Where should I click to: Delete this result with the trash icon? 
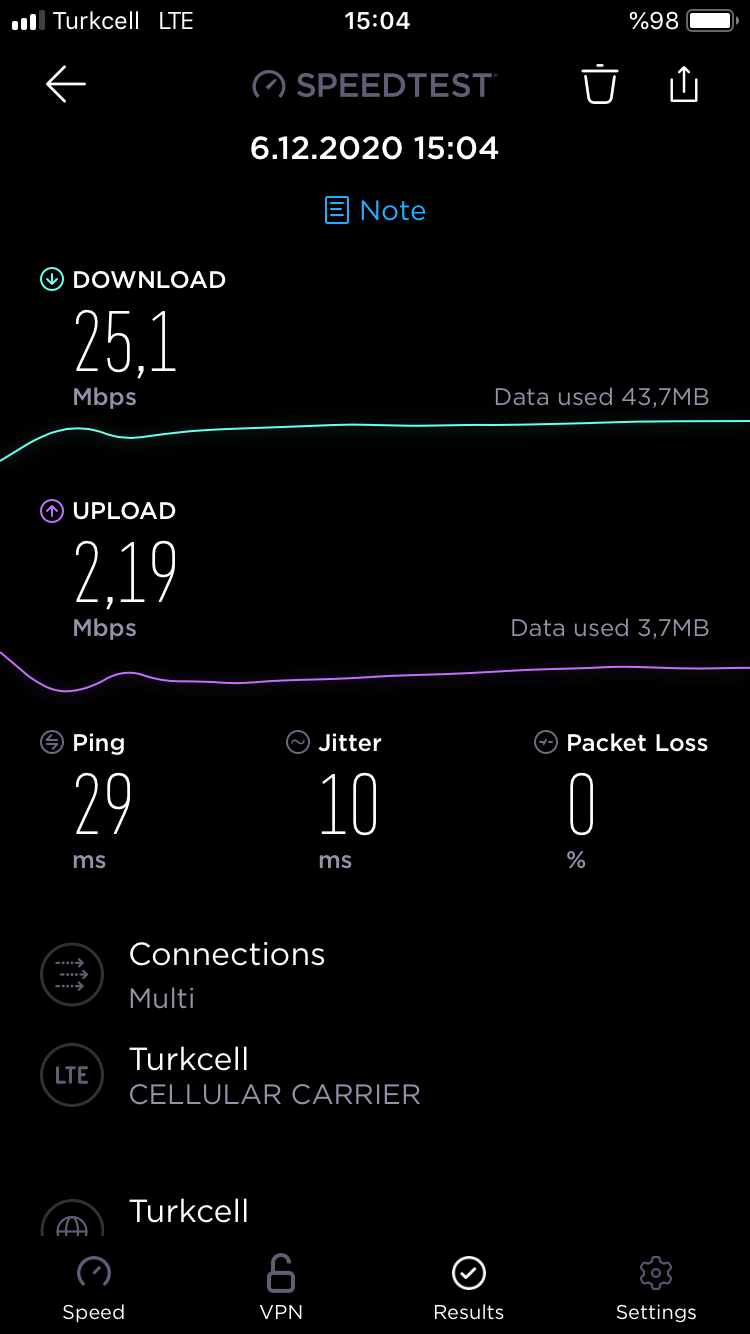pos(600,84)
